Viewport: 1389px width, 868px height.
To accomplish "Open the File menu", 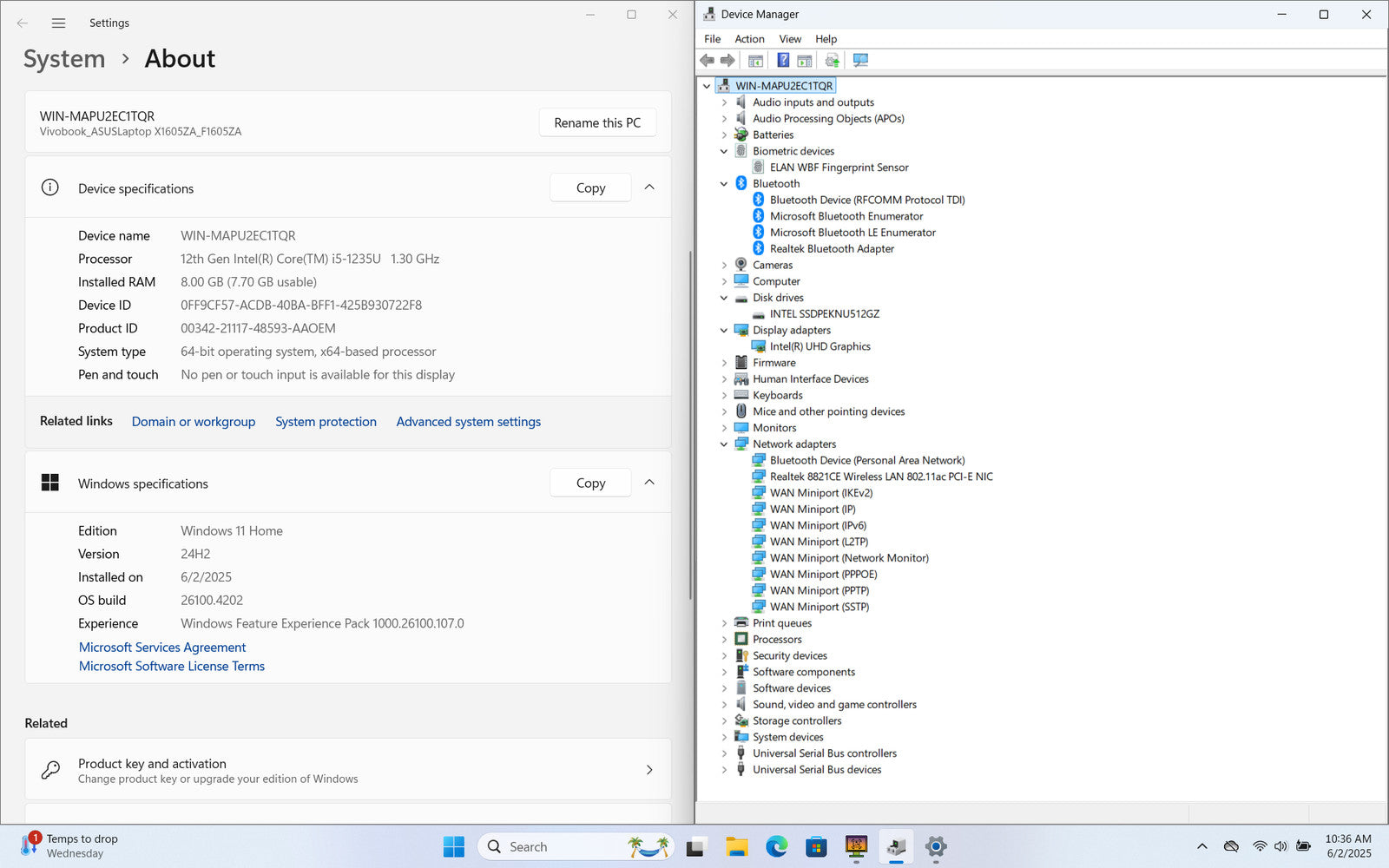I will pos(712,39).
